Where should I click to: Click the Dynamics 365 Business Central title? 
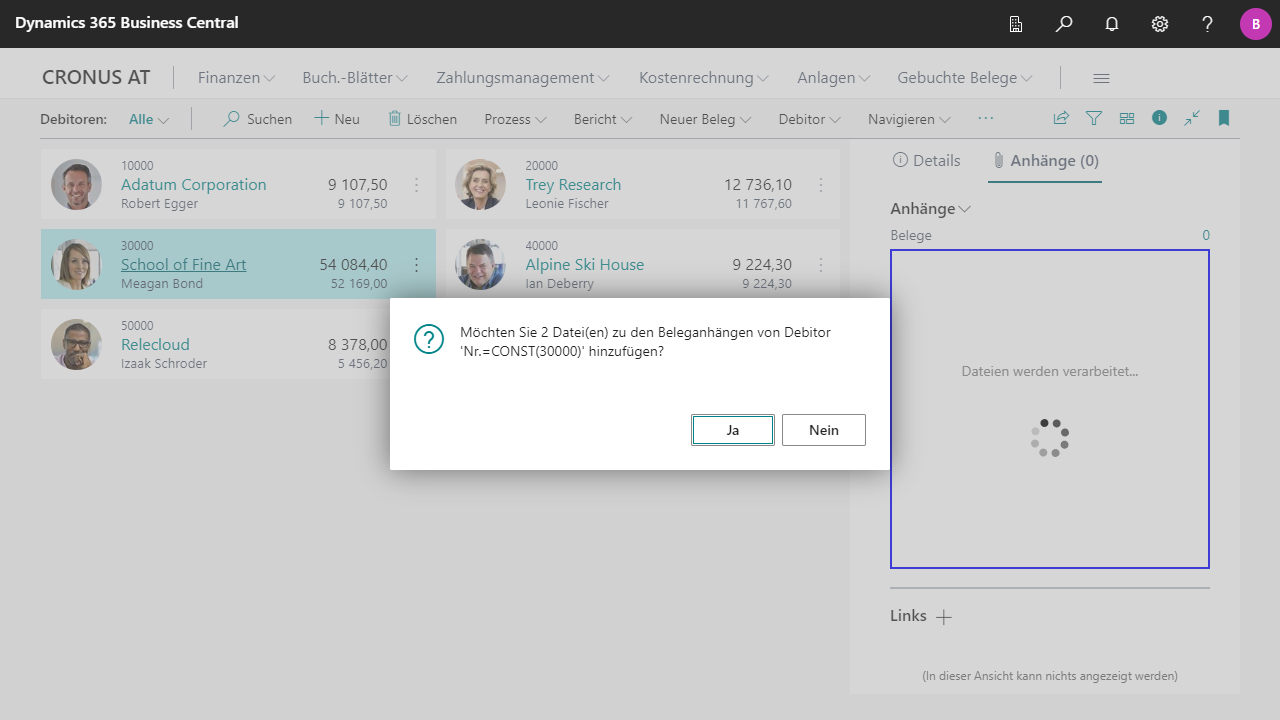pyautogui.click(x=127, y=23)
